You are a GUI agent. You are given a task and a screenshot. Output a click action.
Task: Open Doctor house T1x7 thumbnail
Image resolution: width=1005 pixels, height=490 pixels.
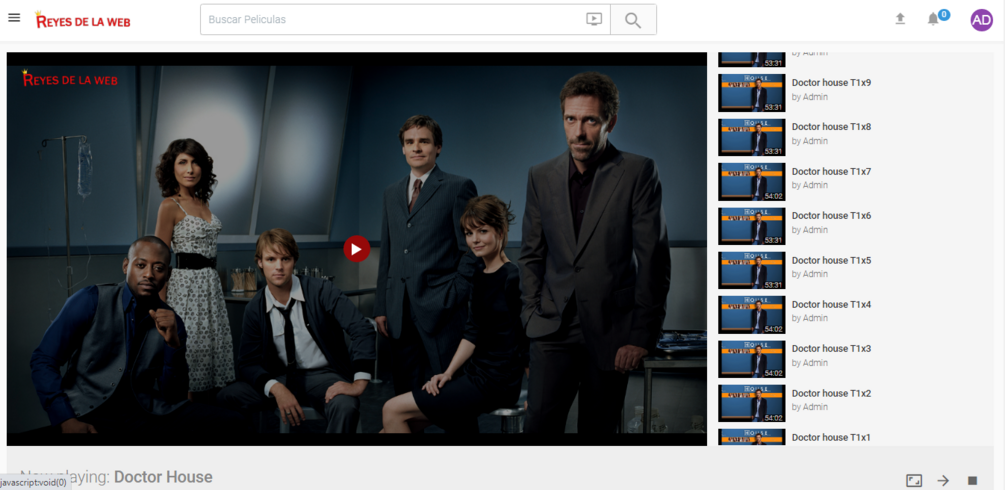751,182
